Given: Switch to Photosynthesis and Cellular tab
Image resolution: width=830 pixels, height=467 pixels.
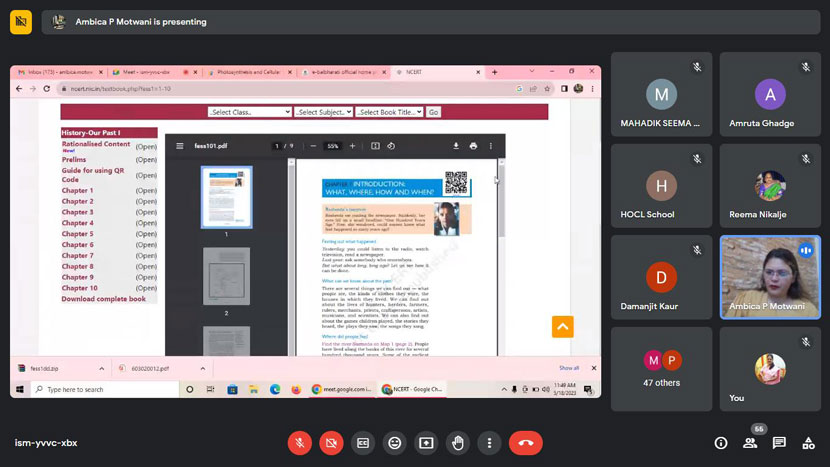Looking at the screenshot, I should coord(248,72).
